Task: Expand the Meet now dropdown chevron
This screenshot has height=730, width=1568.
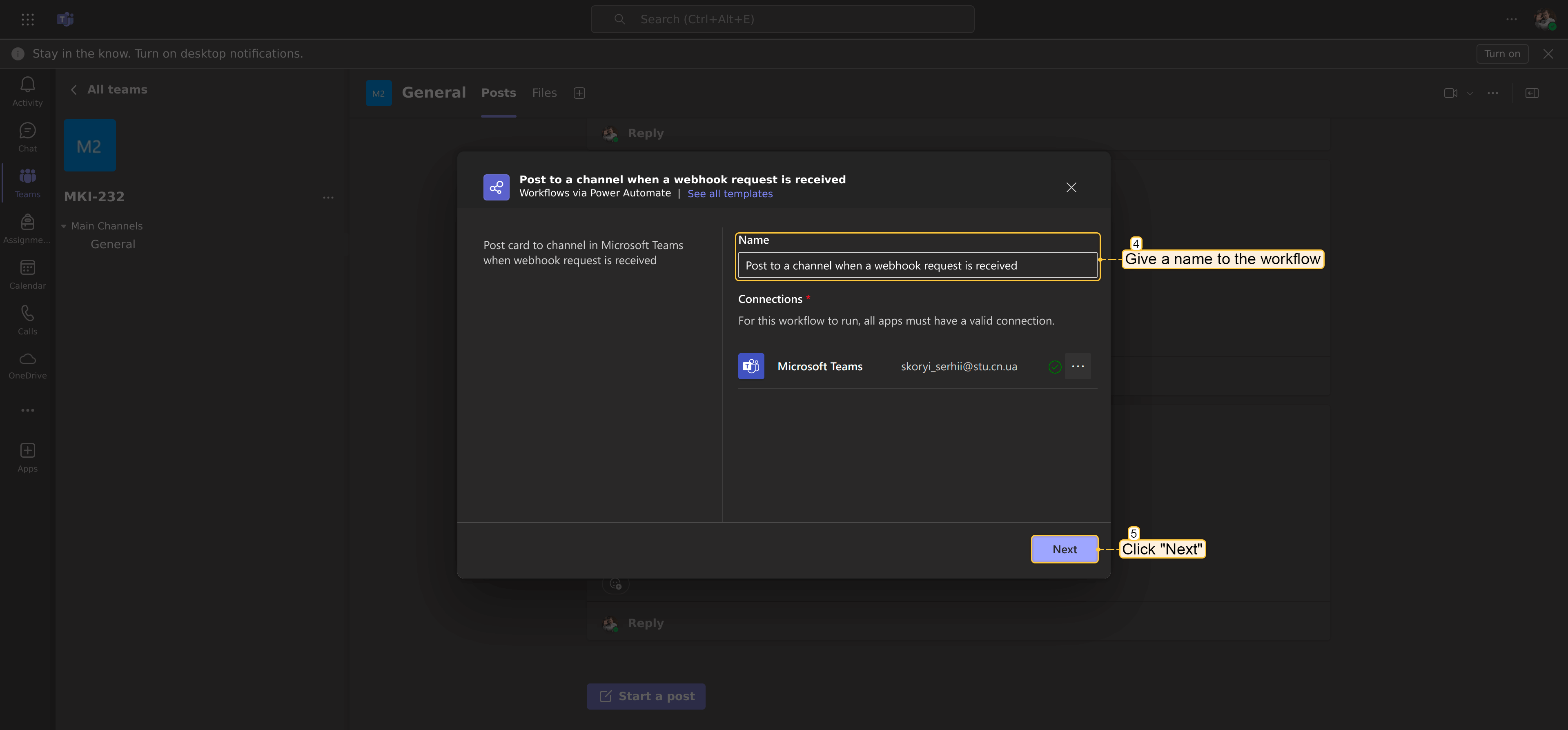Action: pyautogui.click(x=1470, y=93)
